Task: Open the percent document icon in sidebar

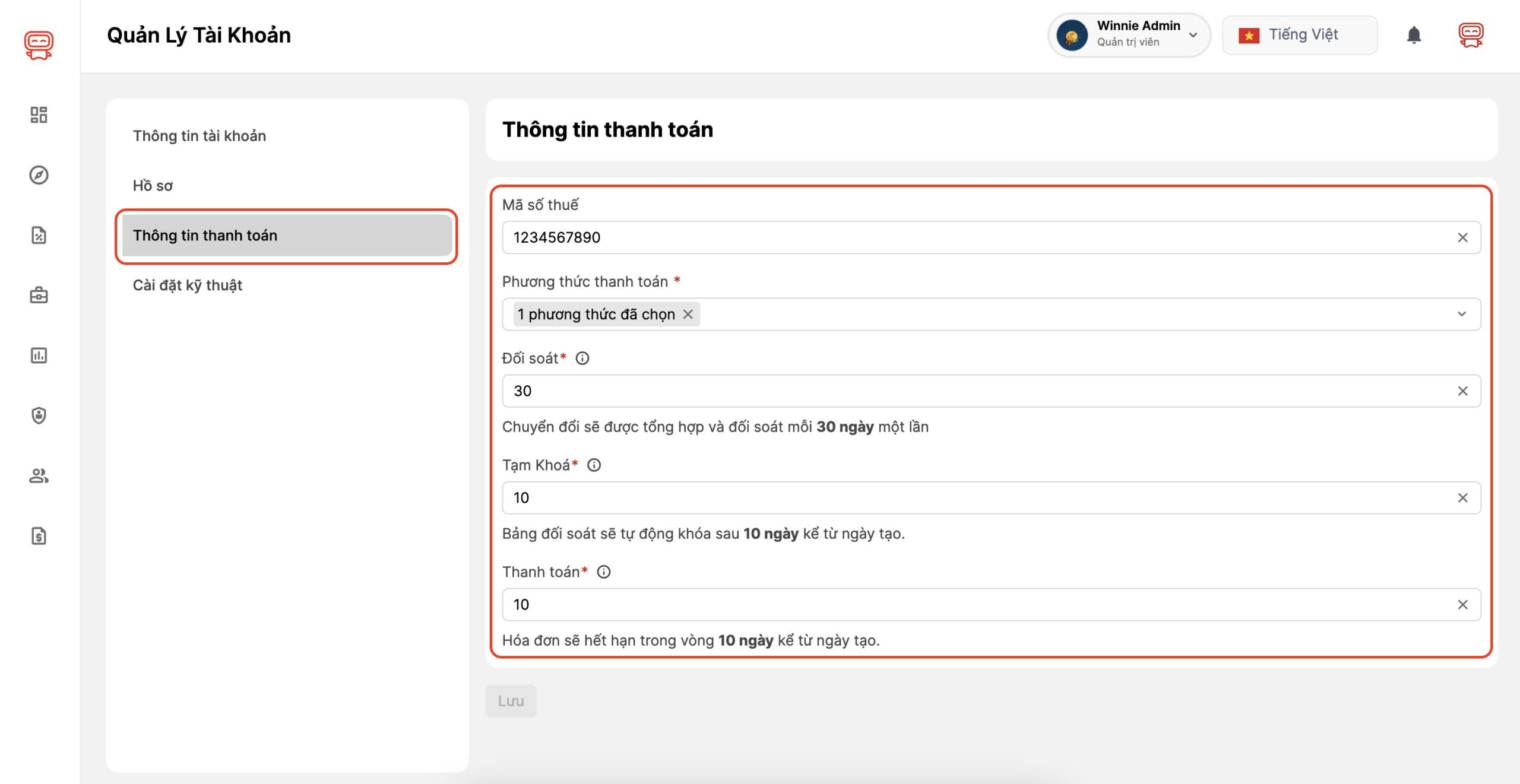Action: coord(39,235)
